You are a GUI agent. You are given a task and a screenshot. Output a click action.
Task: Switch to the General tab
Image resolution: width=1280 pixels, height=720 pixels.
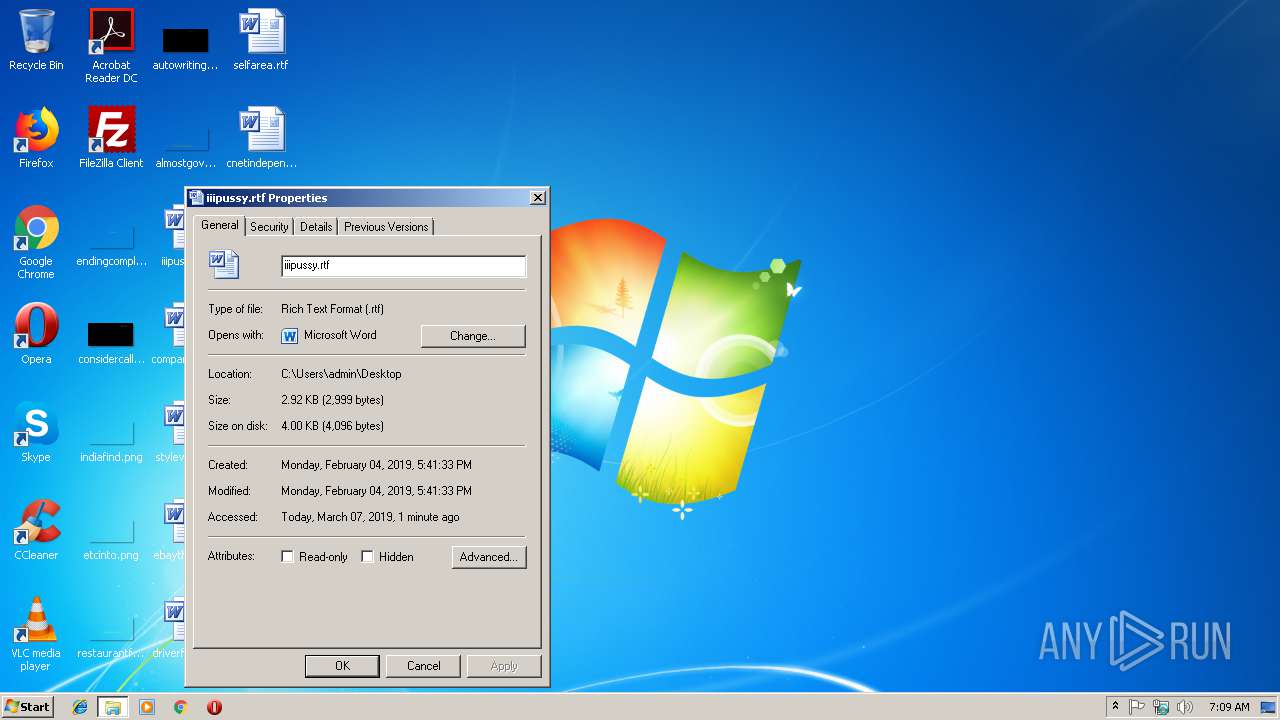click(219, 225)
